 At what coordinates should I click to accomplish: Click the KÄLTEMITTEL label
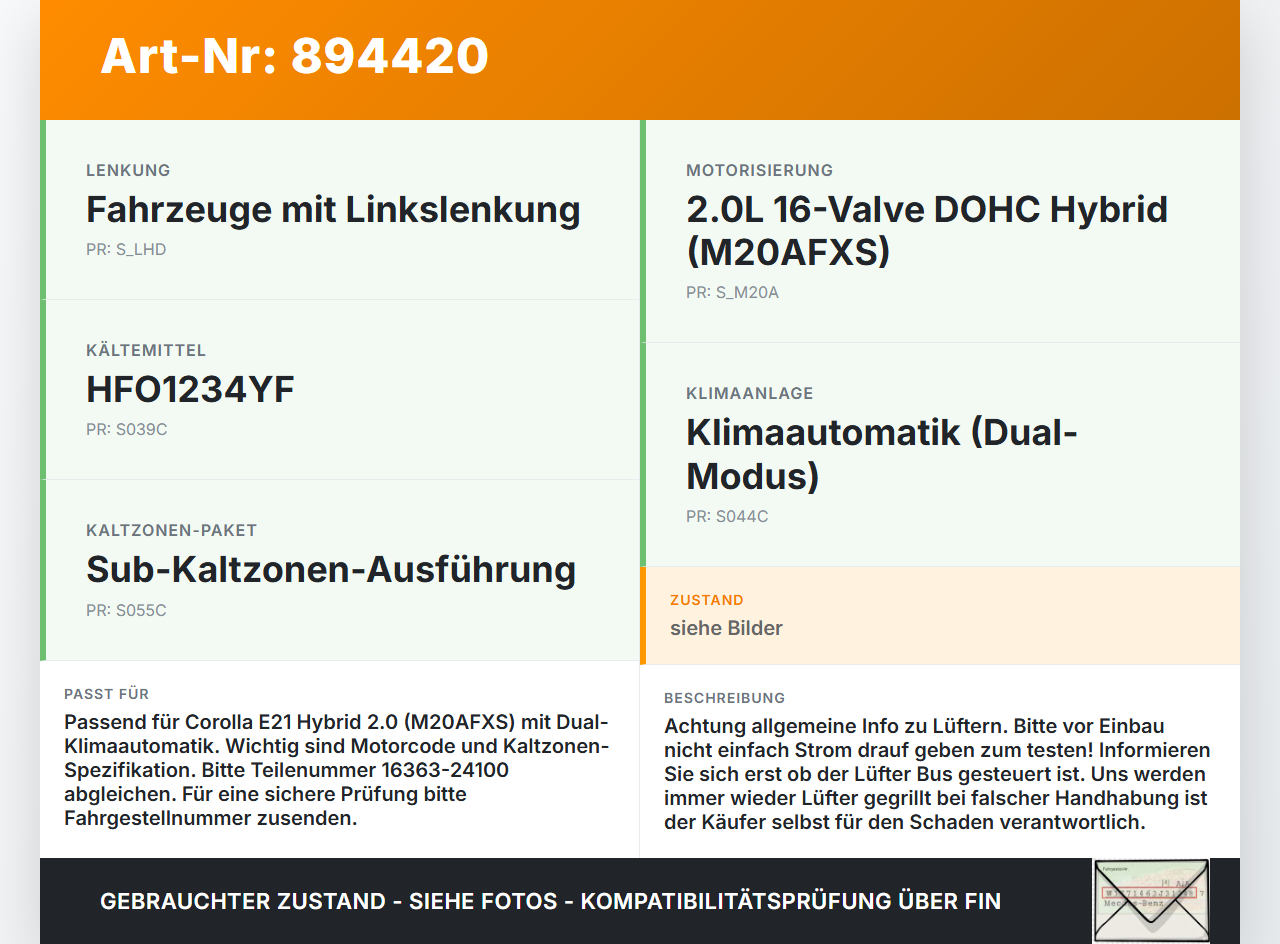coord(146,350)
